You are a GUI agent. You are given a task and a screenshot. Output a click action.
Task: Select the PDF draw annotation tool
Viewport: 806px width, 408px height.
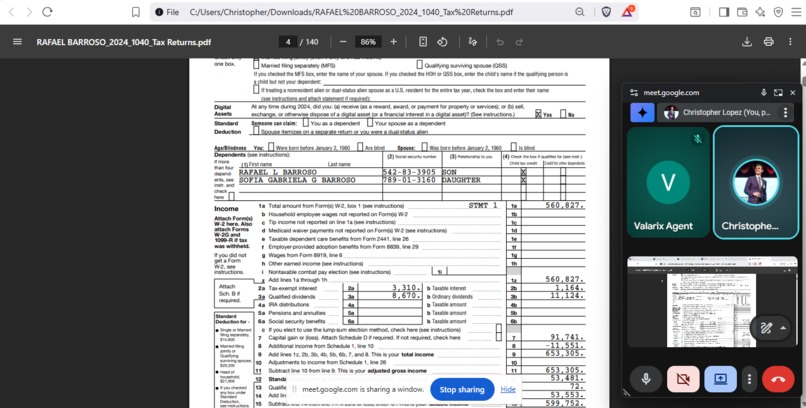tap(472, 42)
